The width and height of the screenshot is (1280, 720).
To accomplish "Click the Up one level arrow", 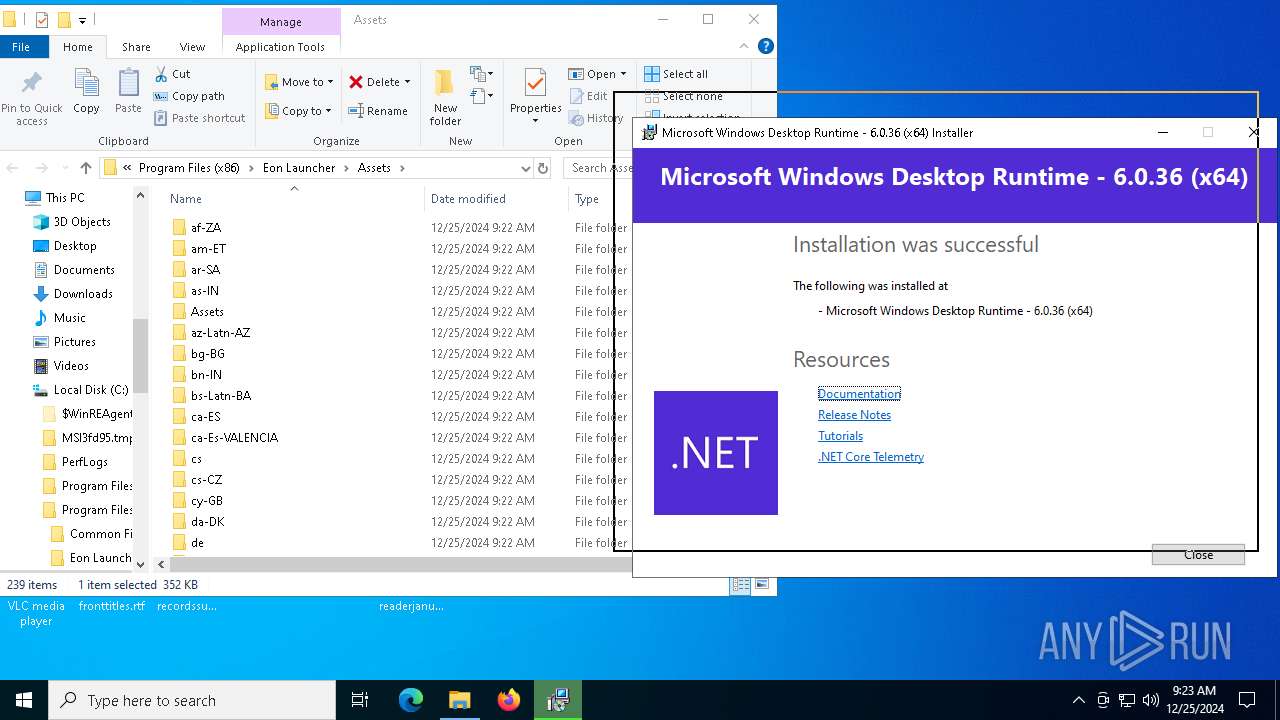I will (x=86, y=168).
